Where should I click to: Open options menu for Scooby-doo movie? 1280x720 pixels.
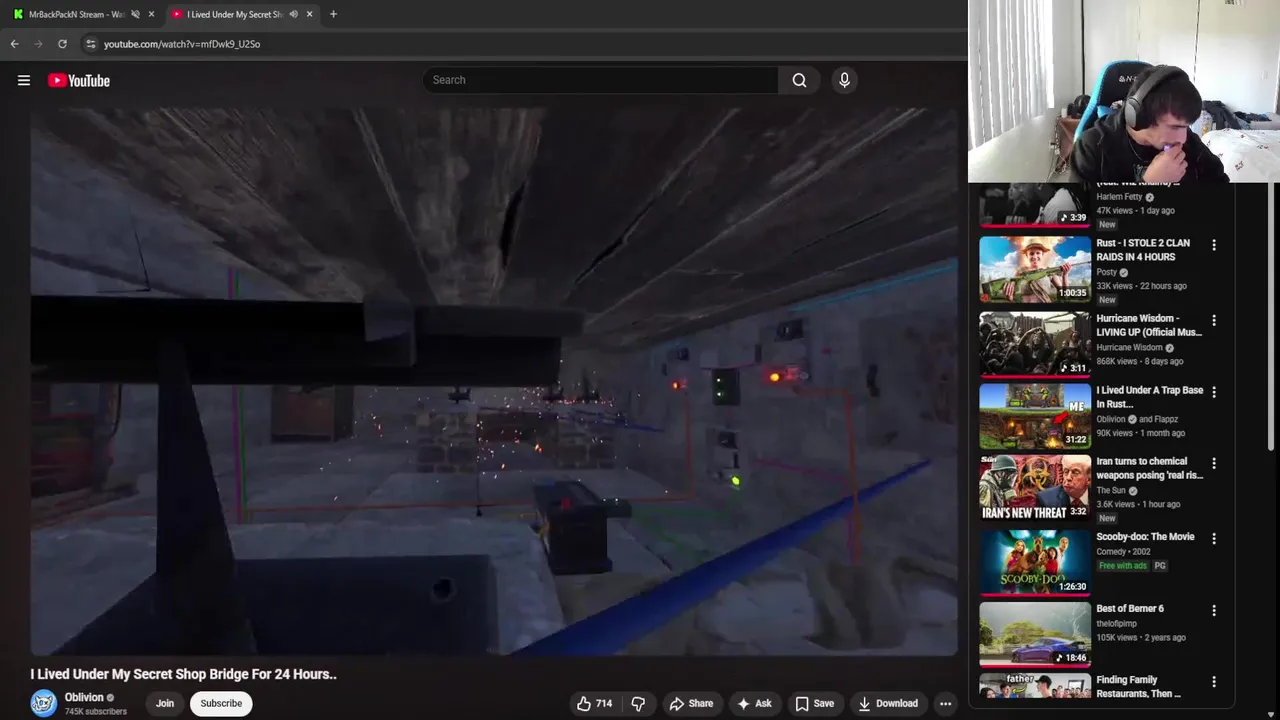(x=1214, y=538)
